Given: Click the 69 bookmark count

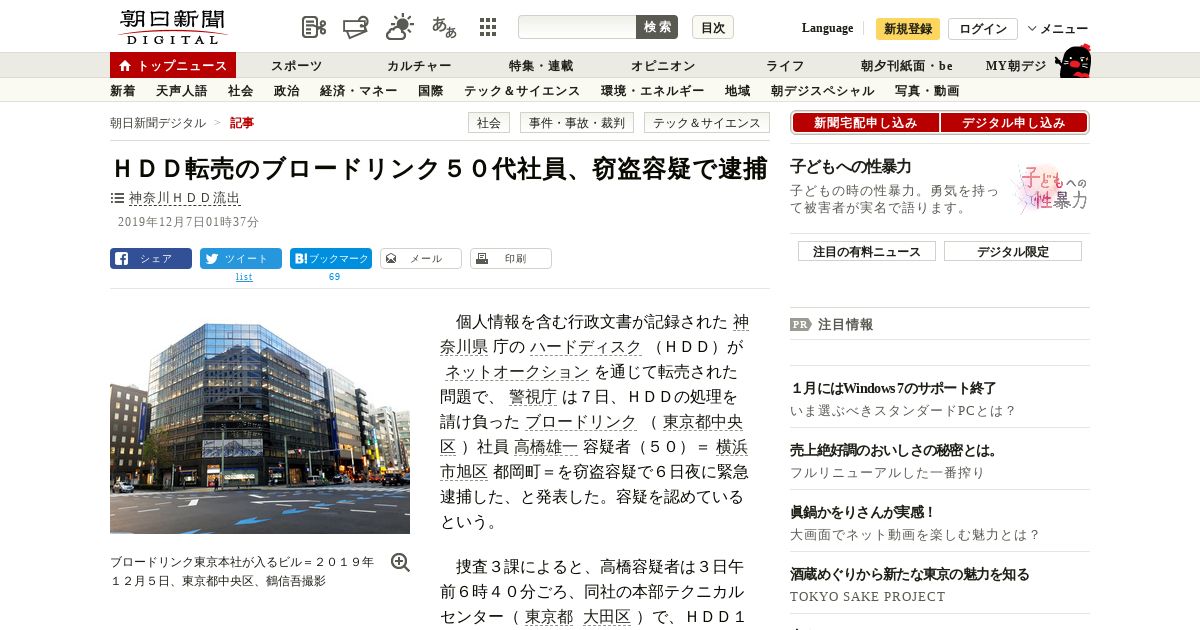Looking at the screenshot, I should (x=334, y=277).
